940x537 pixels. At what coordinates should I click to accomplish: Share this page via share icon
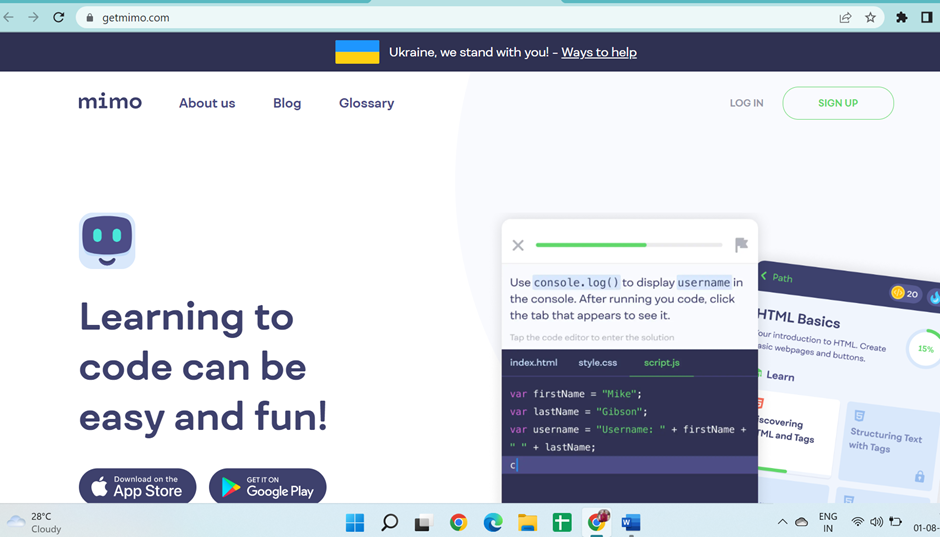coord(845,17)
